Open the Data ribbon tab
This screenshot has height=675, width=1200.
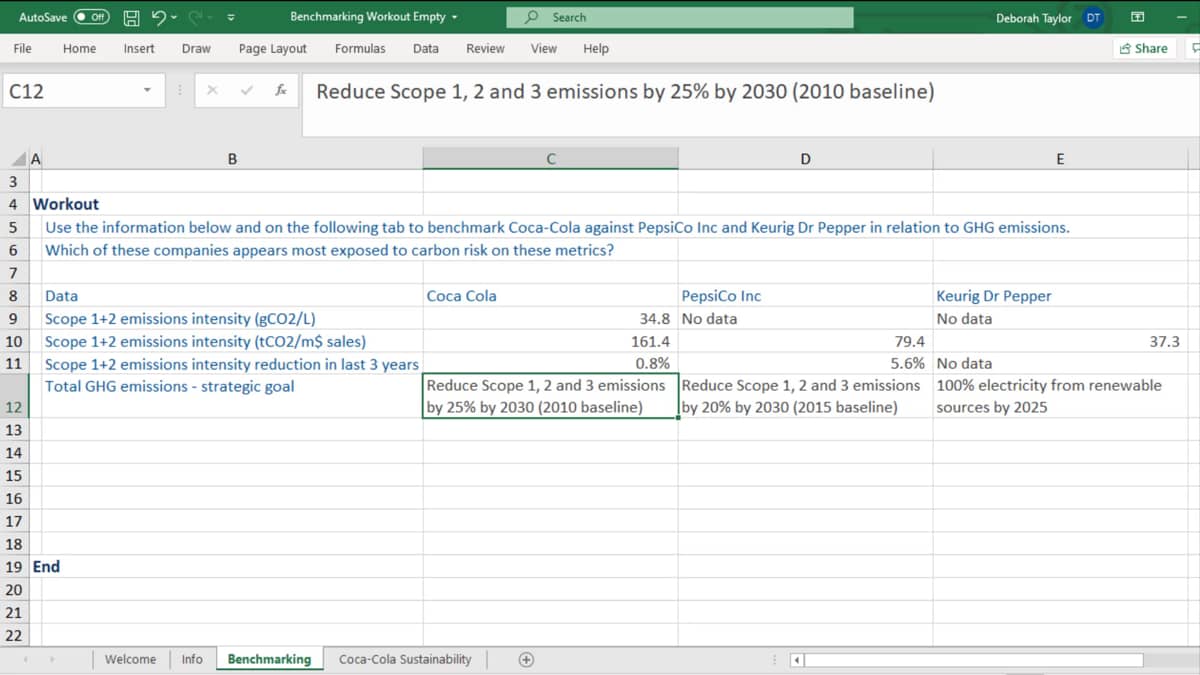pyautogui.click(x=426, y=48)
